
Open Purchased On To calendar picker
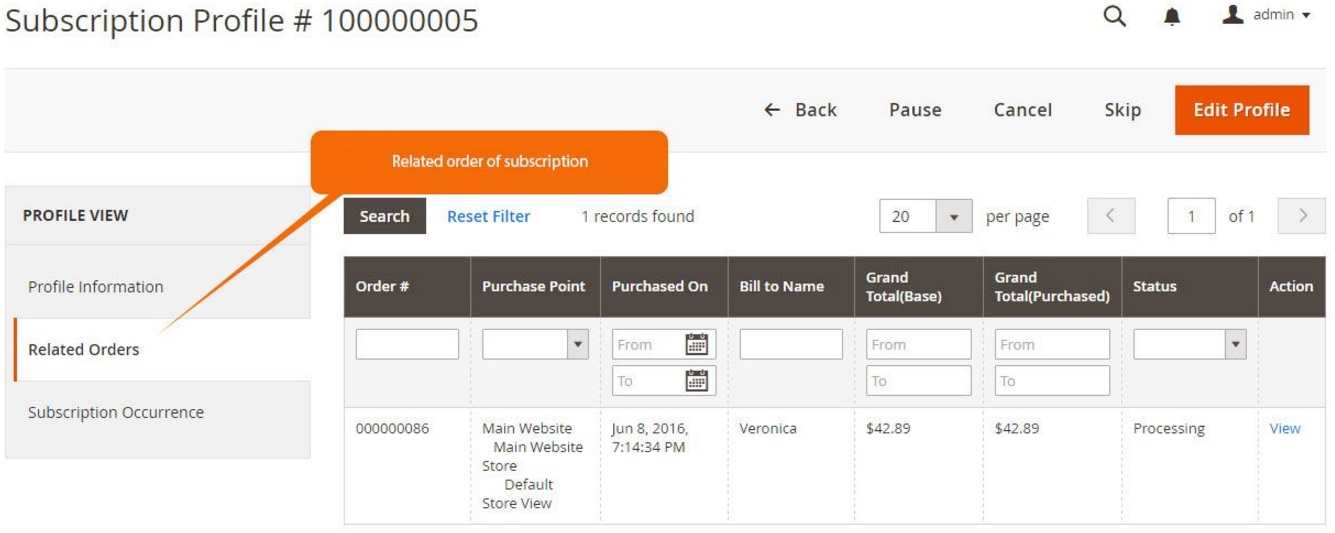pyautogui.click(x=696, y=380)
